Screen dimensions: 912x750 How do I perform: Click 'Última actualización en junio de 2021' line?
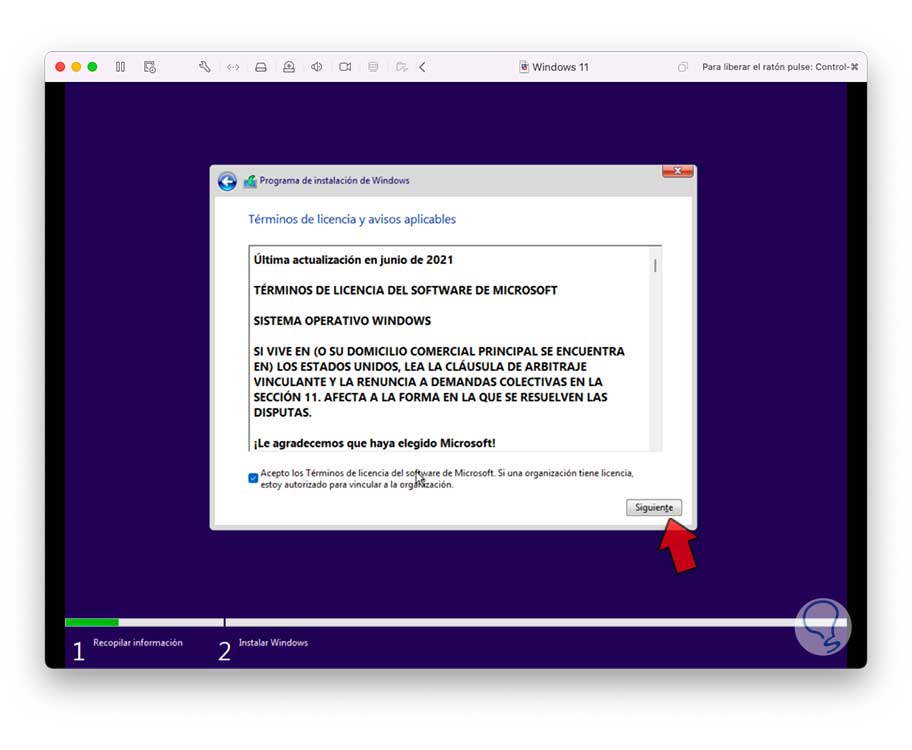coord(353,260)
